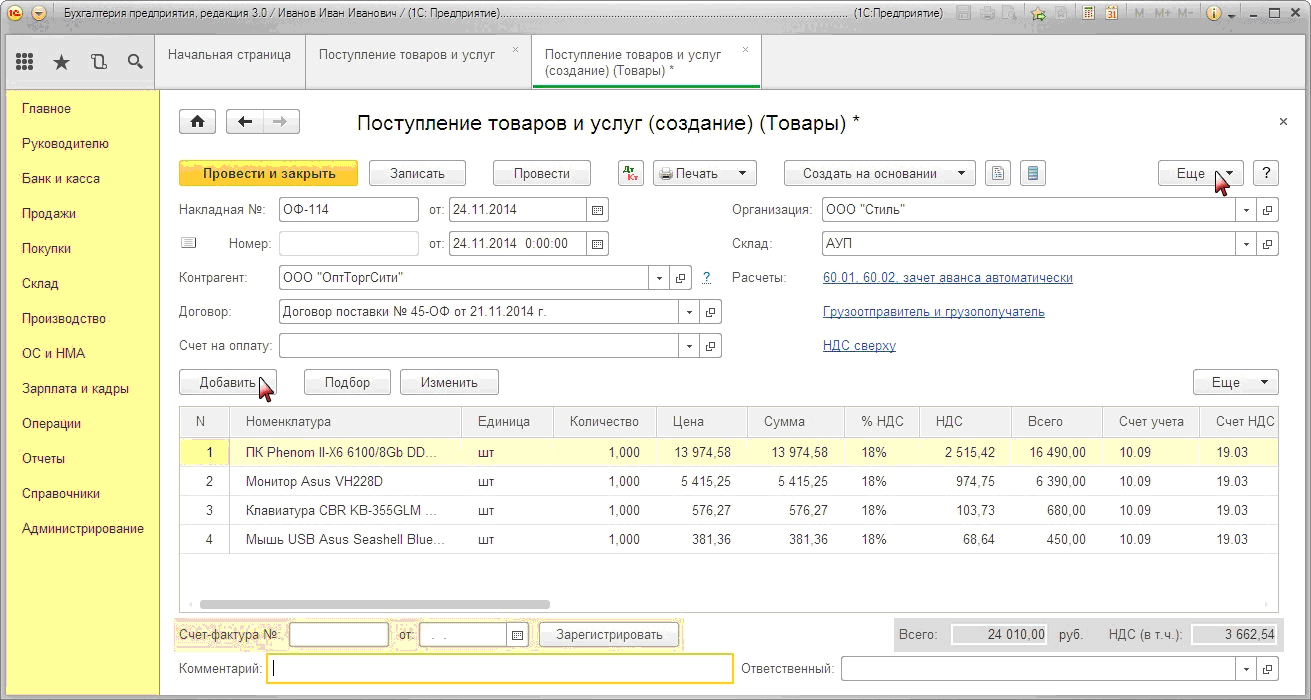The height and width of the screenshot is (700, 1311).
Task: Open calendar for the Номер date field
Action: point(597,243)
